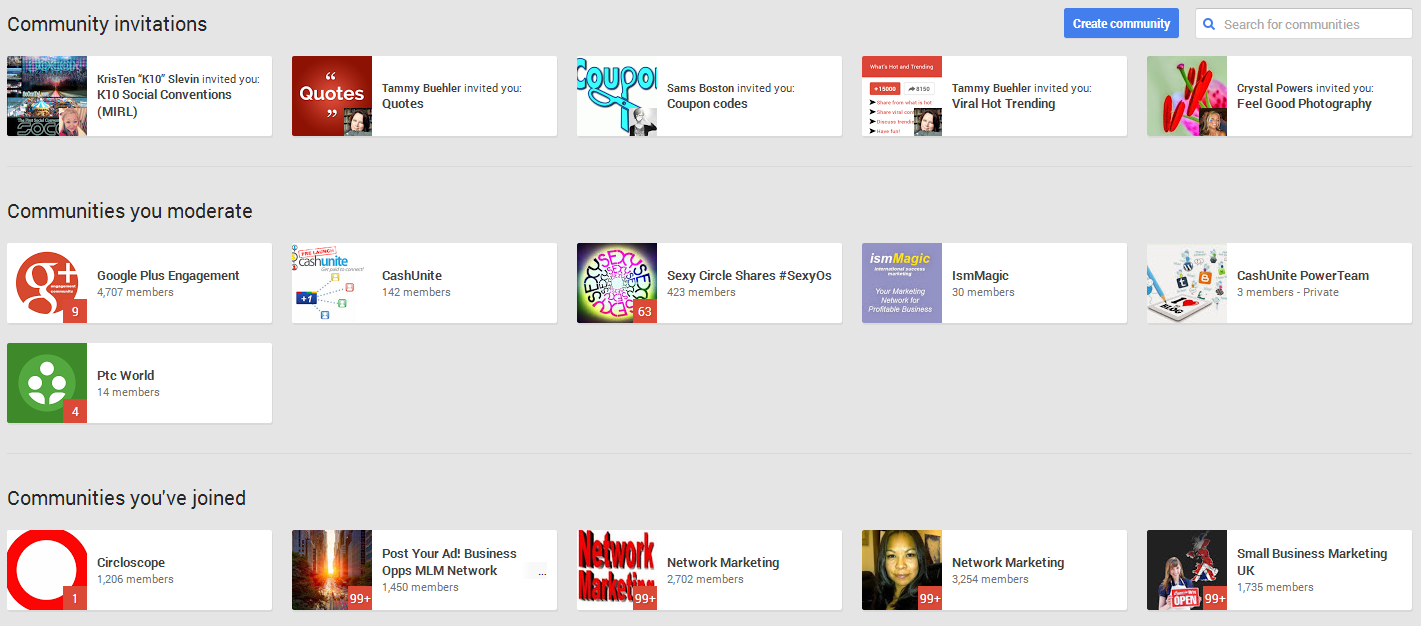This screenshot has width=1421, height=626.
Task: Click the search magnifier icon
Action: coord(1209,24)
